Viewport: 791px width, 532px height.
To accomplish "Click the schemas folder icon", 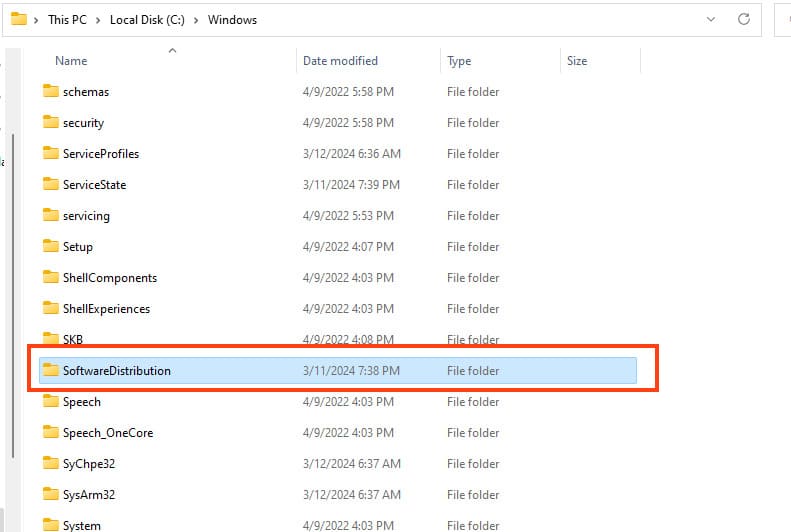I will point(51,91).
